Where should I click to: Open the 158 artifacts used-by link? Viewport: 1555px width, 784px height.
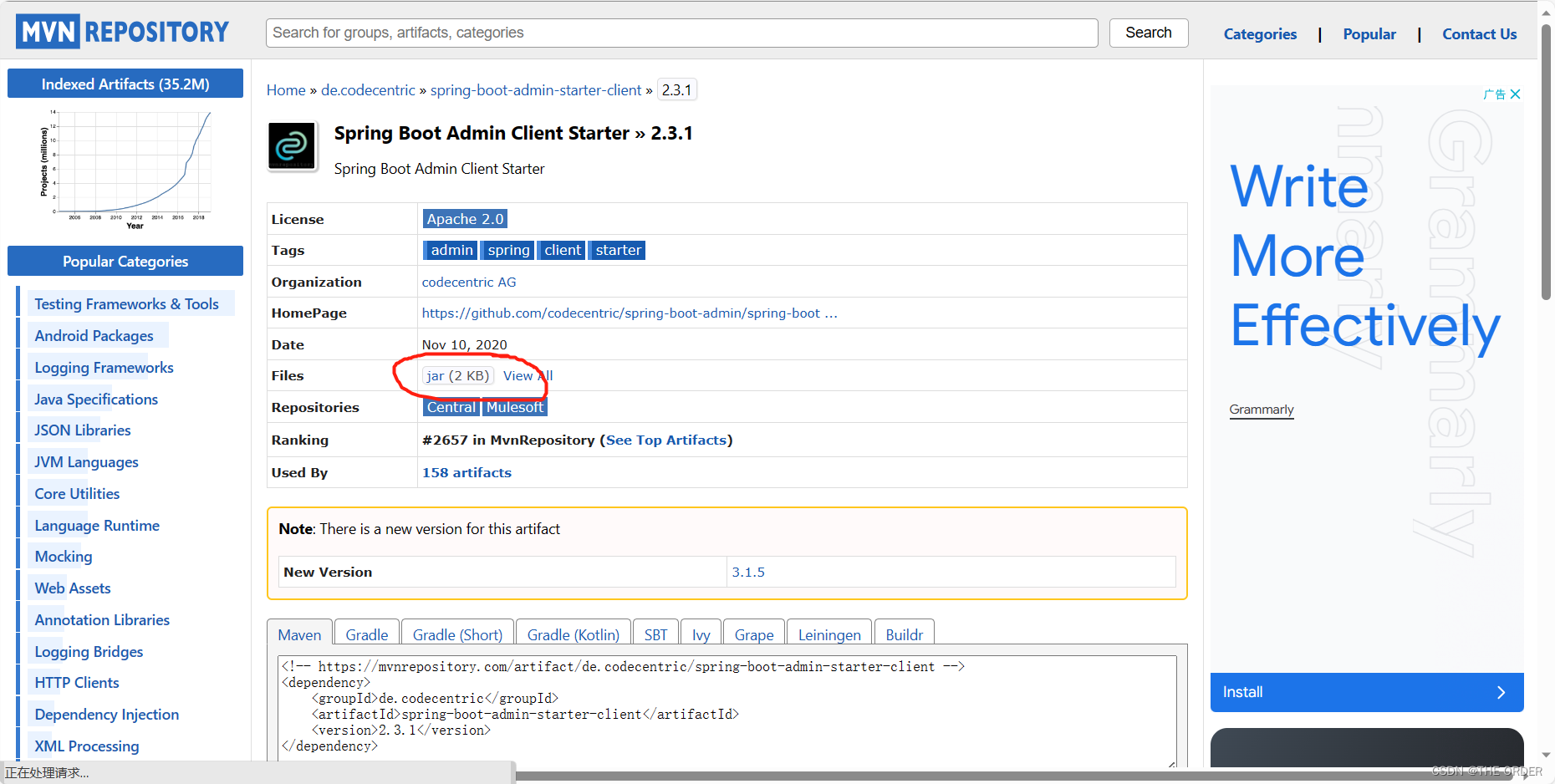(x=466, y=472)
